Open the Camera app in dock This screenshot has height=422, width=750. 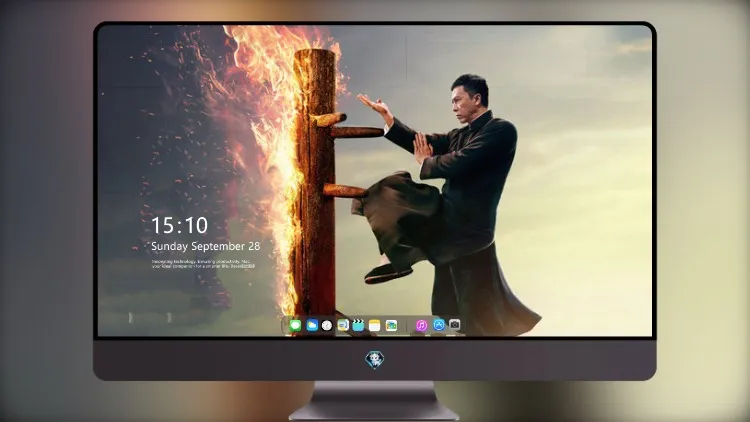(454, 325)
